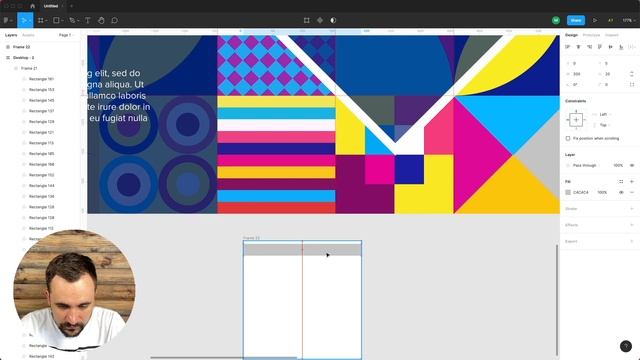Click the gray rectangle in Frame 22
This screenshot has width=640, height=360.
[302, 249]
